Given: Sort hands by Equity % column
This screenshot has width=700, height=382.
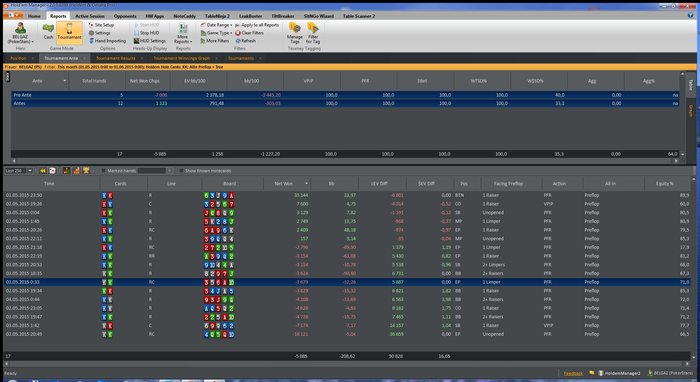Looking at the screenshot, I should click(665, 183).
